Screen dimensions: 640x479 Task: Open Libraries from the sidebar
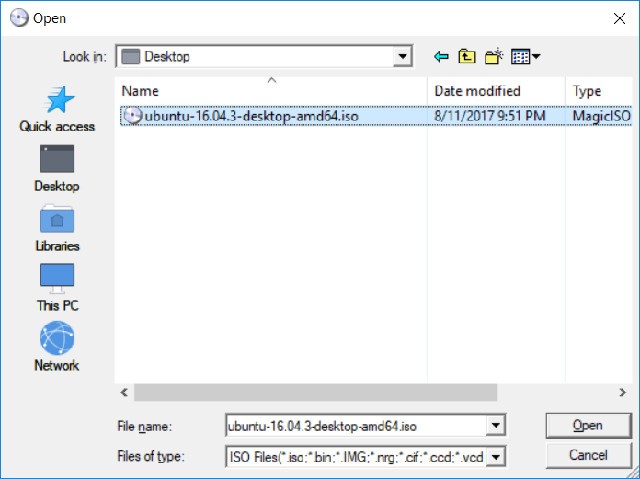tap(57, 228)
